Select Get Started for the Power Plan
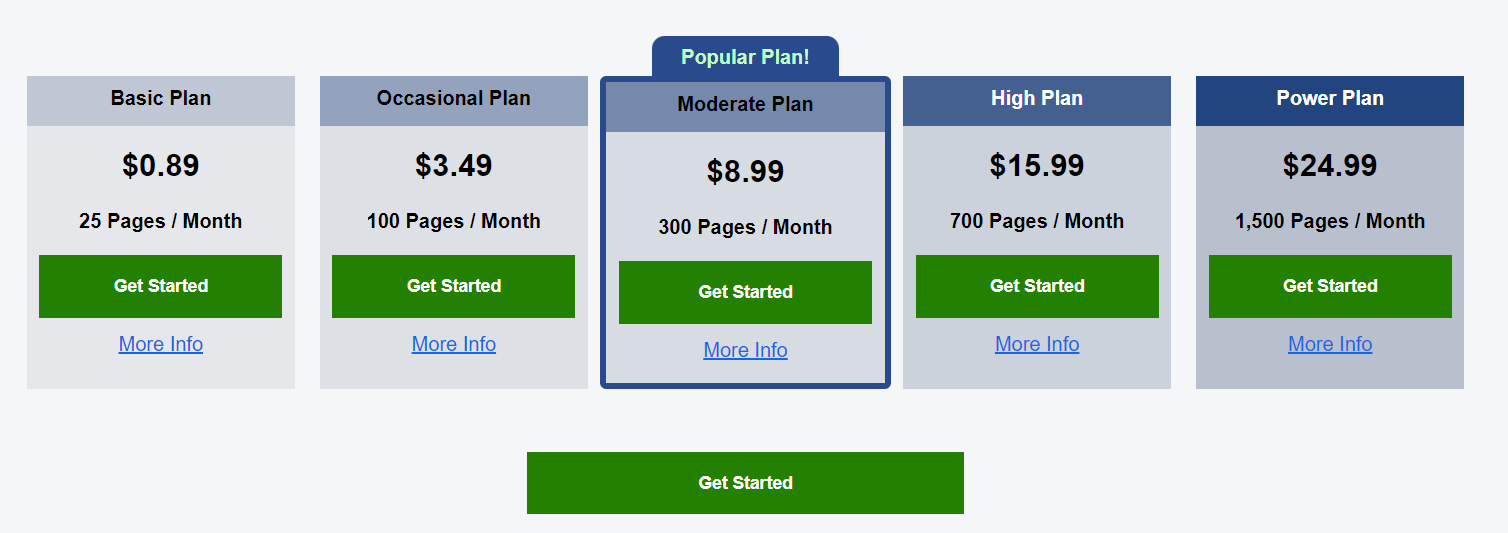The height and width of the screenshot is (533, 1508). point(1330,286)
